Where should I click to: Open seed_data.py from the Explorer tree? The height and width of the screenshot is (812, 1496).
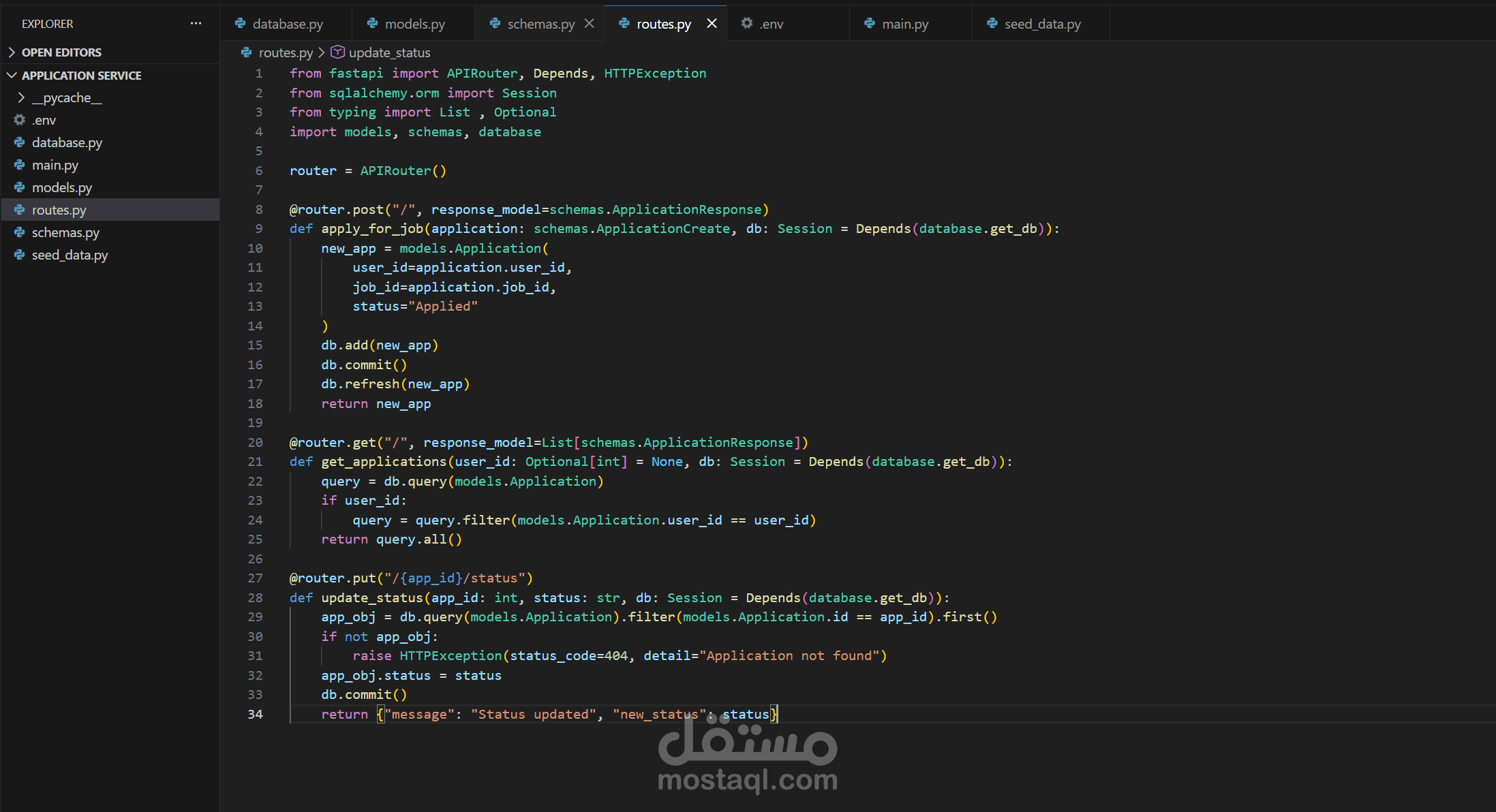point(70,255)
